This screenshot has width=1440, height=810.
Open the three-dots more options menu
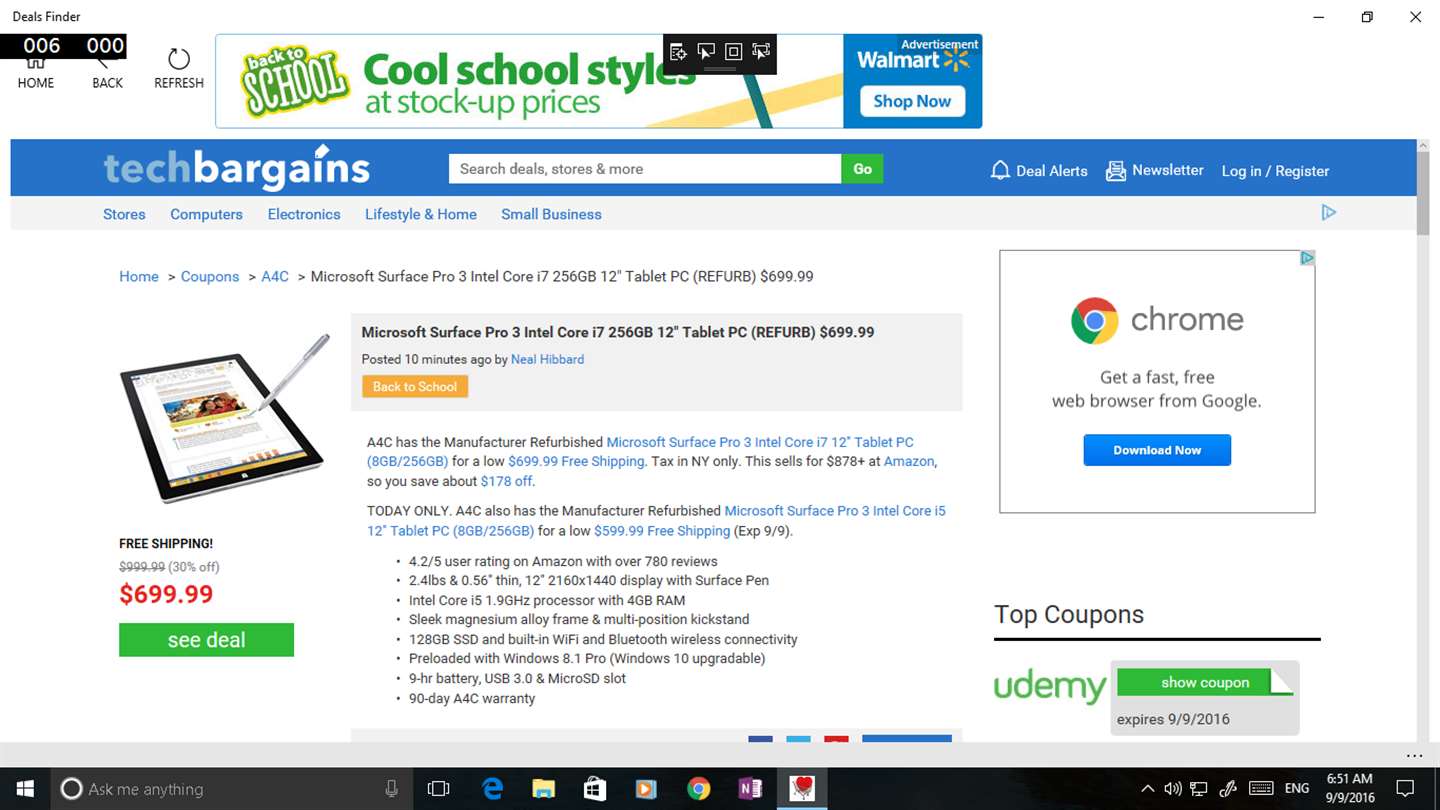click(x=1414, y=755)
